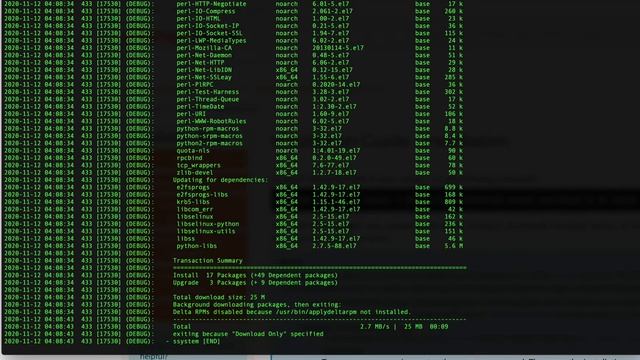Screen dimensions: 640x360
Task: Click the 'libcom_err' package name
Action: point(195,209)
